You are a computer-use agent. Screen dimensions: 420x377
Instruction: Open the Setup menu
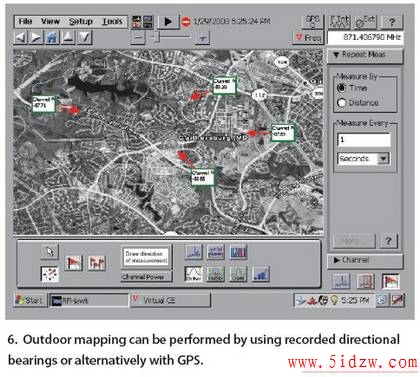pyautogui.click(x=81, y=22)
